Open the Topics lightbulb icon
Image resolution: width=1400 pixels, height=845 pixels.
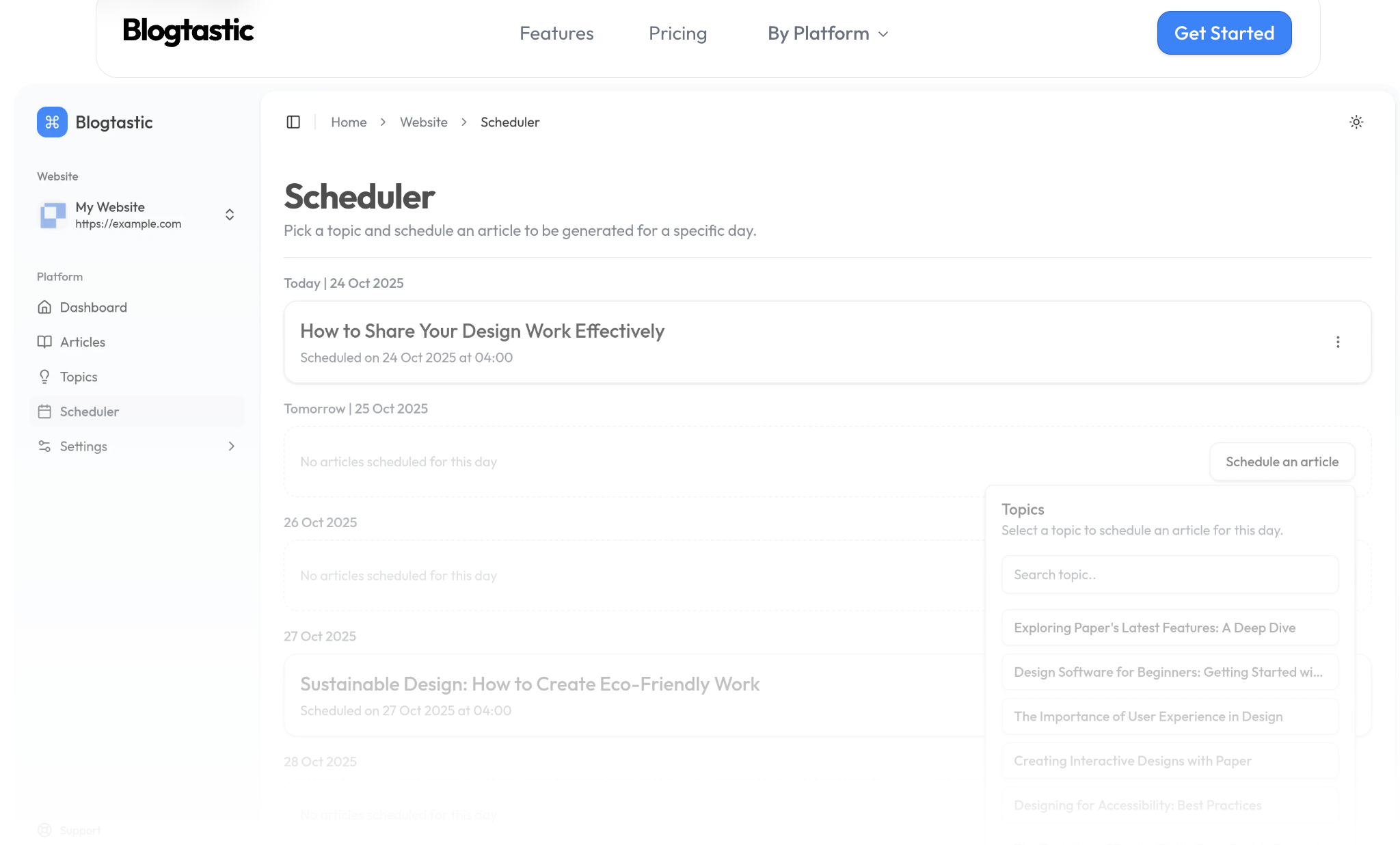(44, 377)
